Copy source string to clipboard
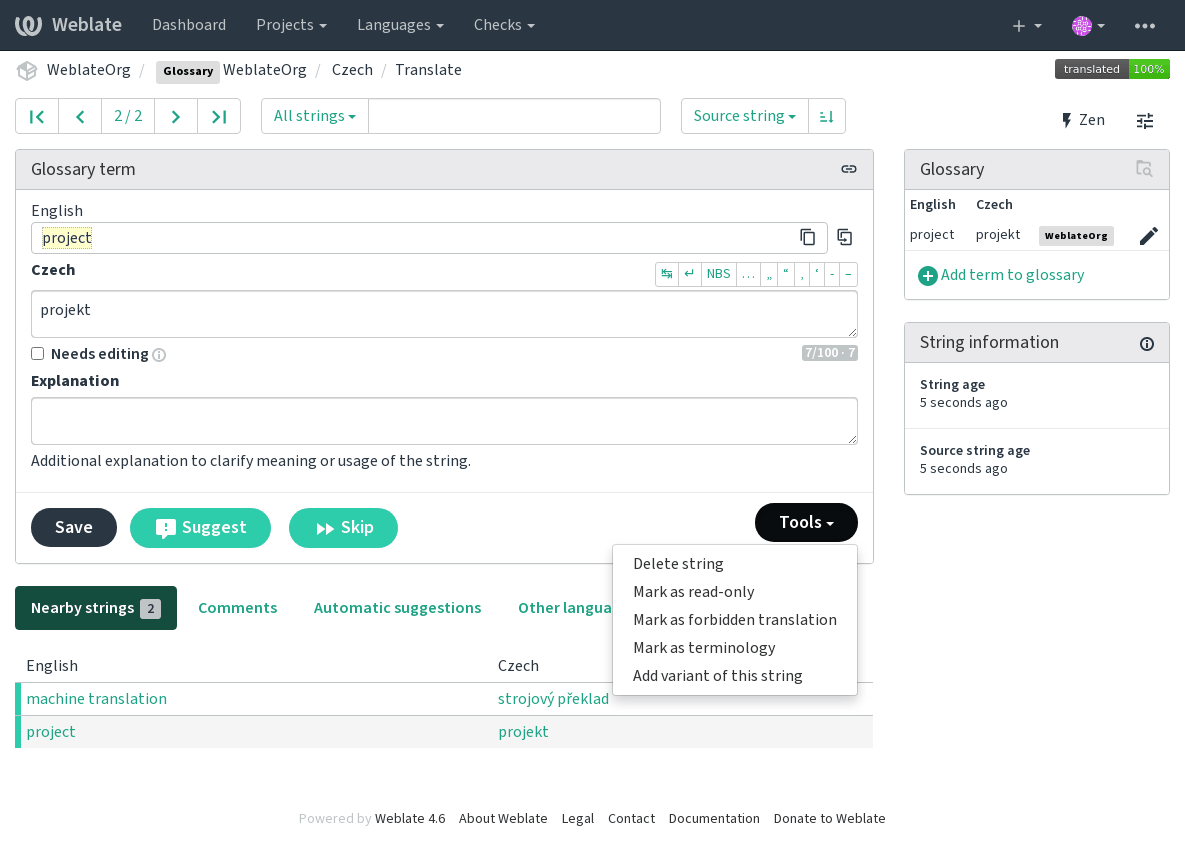1185x856 pixels. pos(807,237)
